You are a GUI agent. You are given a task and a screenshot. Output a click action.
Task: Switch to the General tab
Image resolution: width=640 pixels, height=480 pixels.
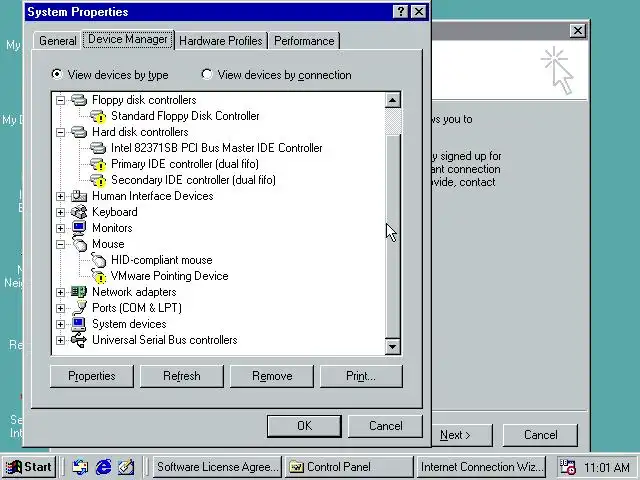click(58, 41)
